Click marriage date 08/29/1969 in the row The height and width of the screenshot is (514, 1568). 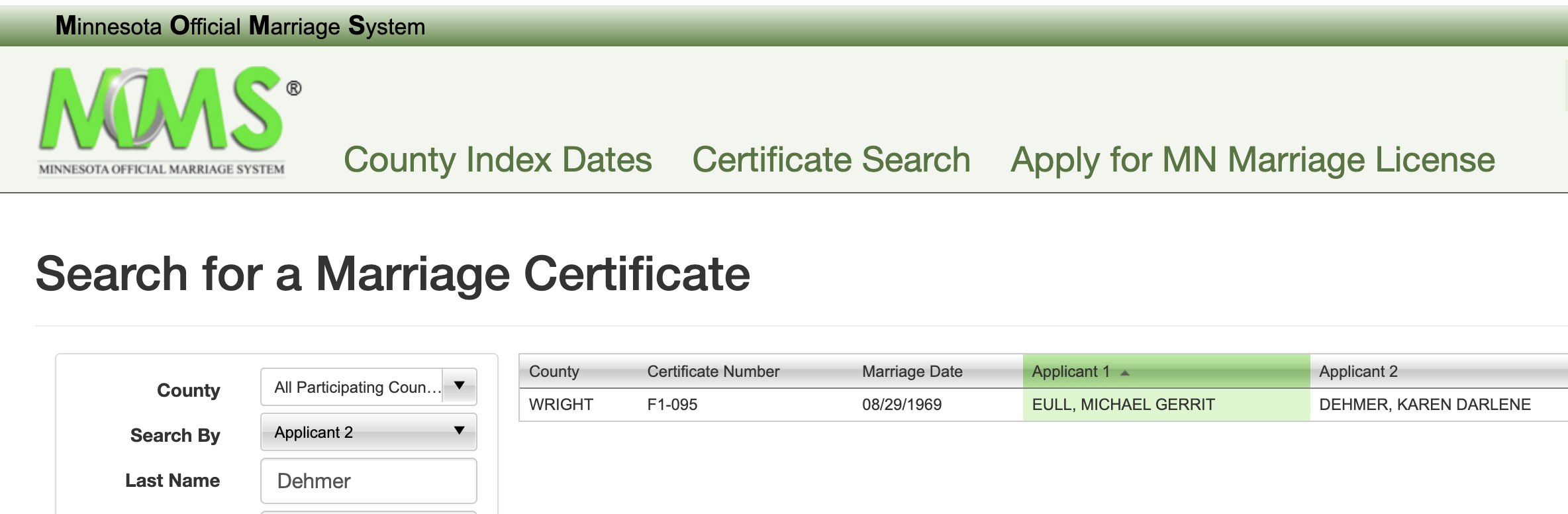coord(901,405)
